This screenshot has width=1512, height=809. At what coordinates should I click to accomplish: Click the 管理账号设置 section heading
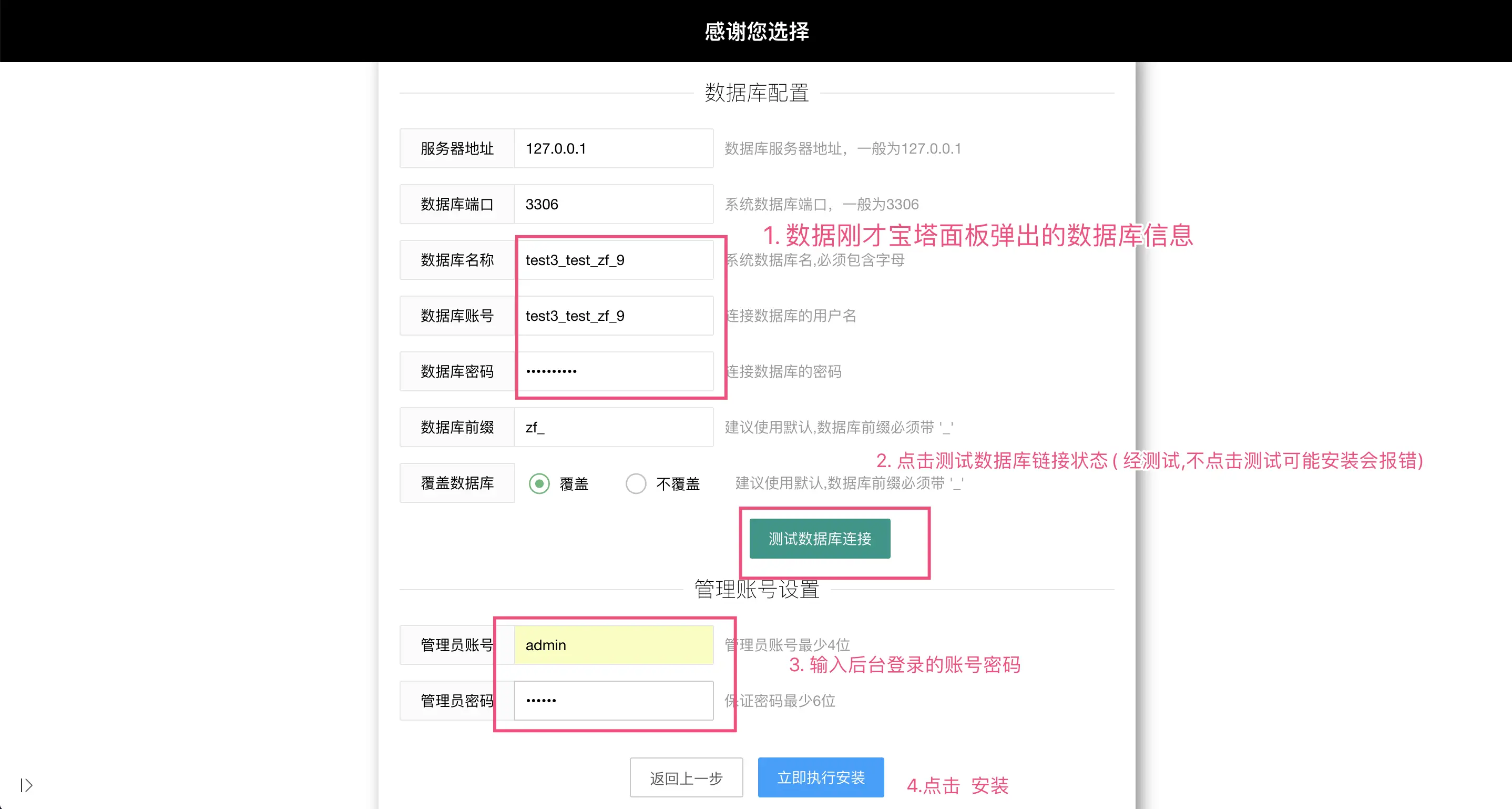[x=757, y=590]
